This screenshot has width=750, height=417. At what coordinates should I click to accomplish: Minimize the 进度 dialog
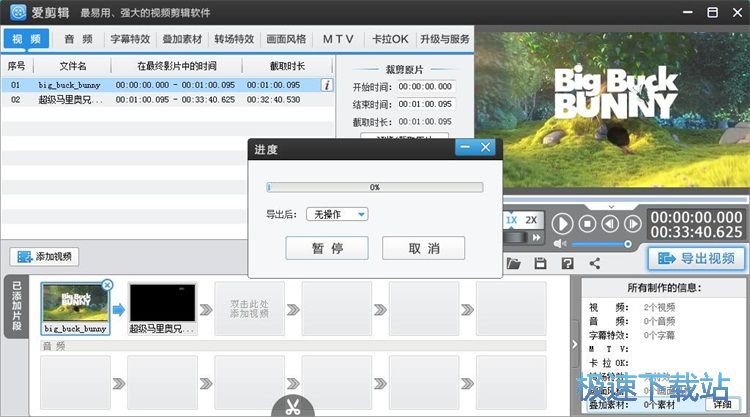(x=465, y=147)
